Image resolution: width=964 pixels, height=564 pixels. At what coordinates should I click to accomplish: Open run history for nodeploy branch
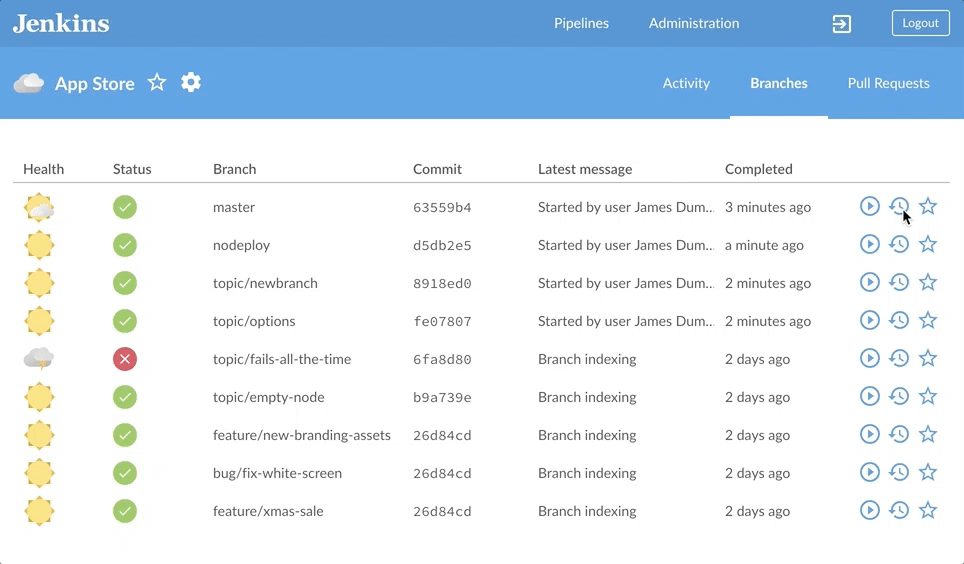899,244
